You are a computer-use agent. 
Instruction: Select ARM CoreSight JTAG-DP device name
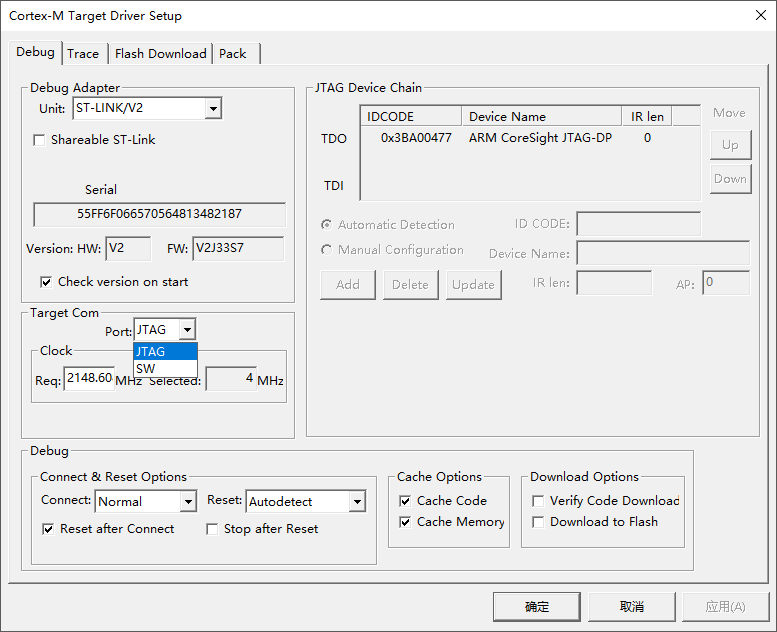point(540,138)
